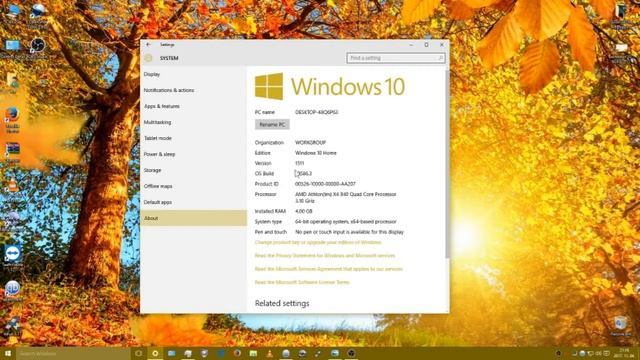Open Change product key or upgrade edition link
This screenshot has width=640, height=360.
point(318,242)
